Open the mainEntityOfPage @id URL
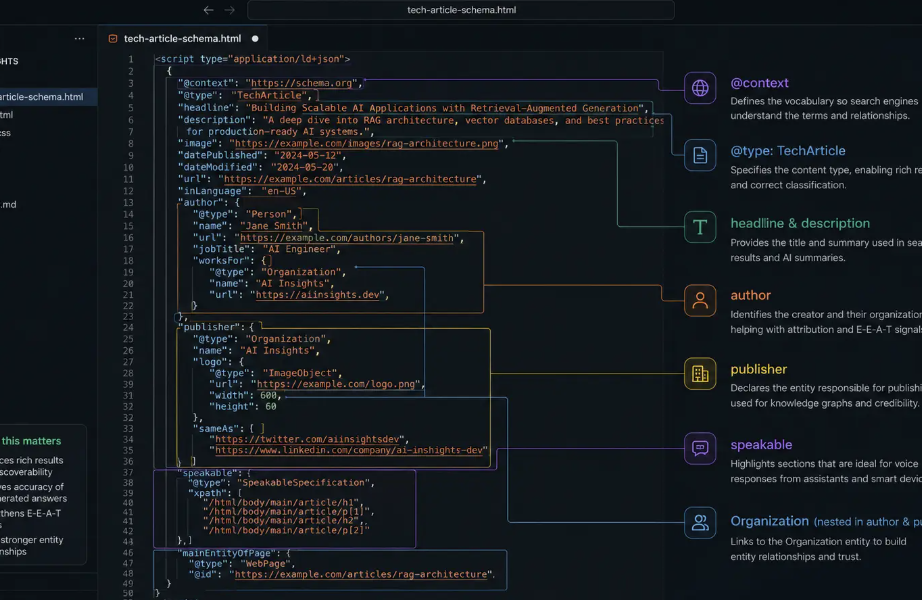The width and height of the screenshot is (922, 600). click(361, 574)
